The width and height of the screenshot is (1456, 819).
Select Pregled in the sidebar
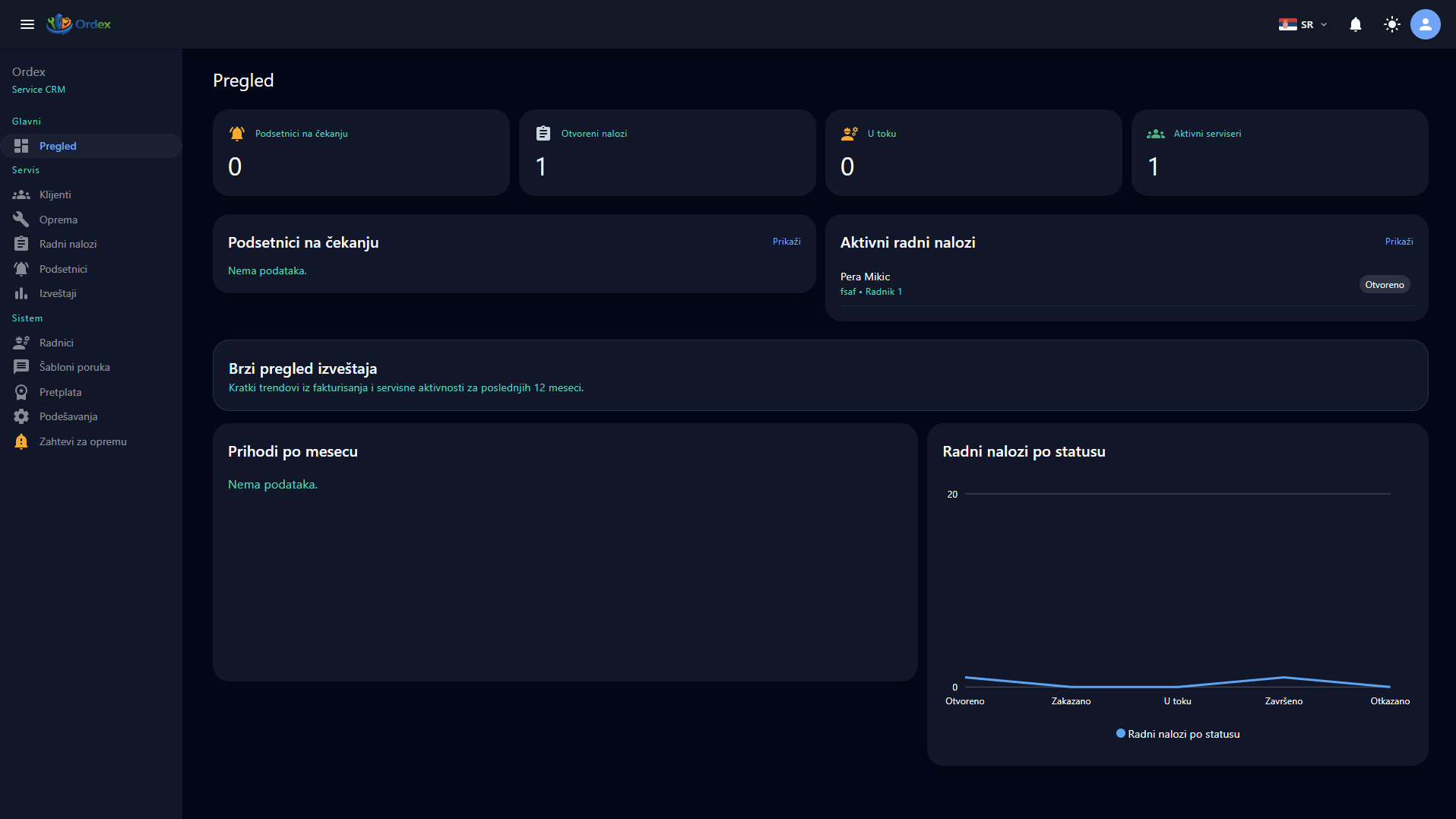(91, 146)
